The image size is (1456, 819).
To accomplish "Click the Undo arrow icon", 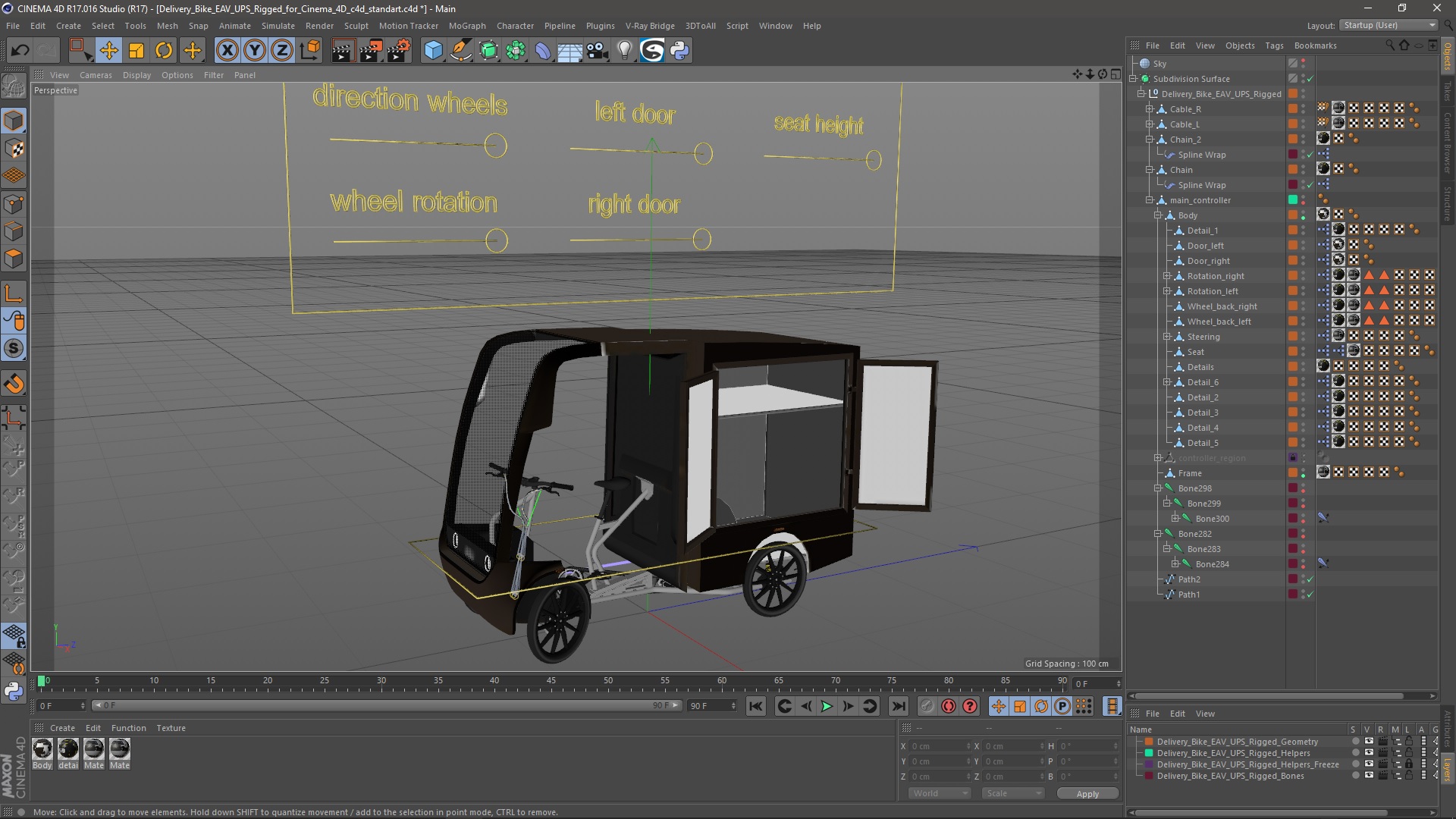I will click(x=20, y=51).
